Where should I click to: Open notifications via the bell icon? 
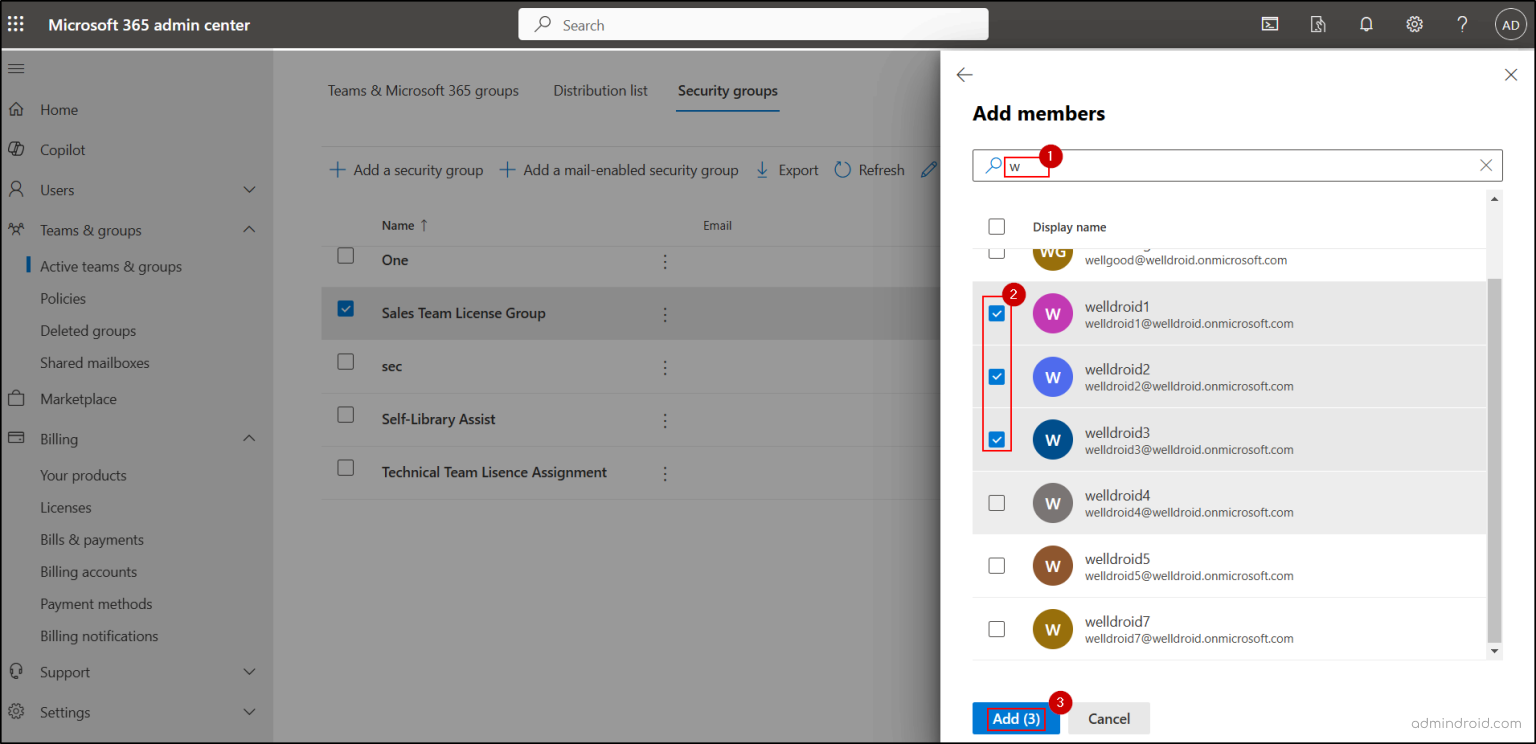coord(1366,24)
